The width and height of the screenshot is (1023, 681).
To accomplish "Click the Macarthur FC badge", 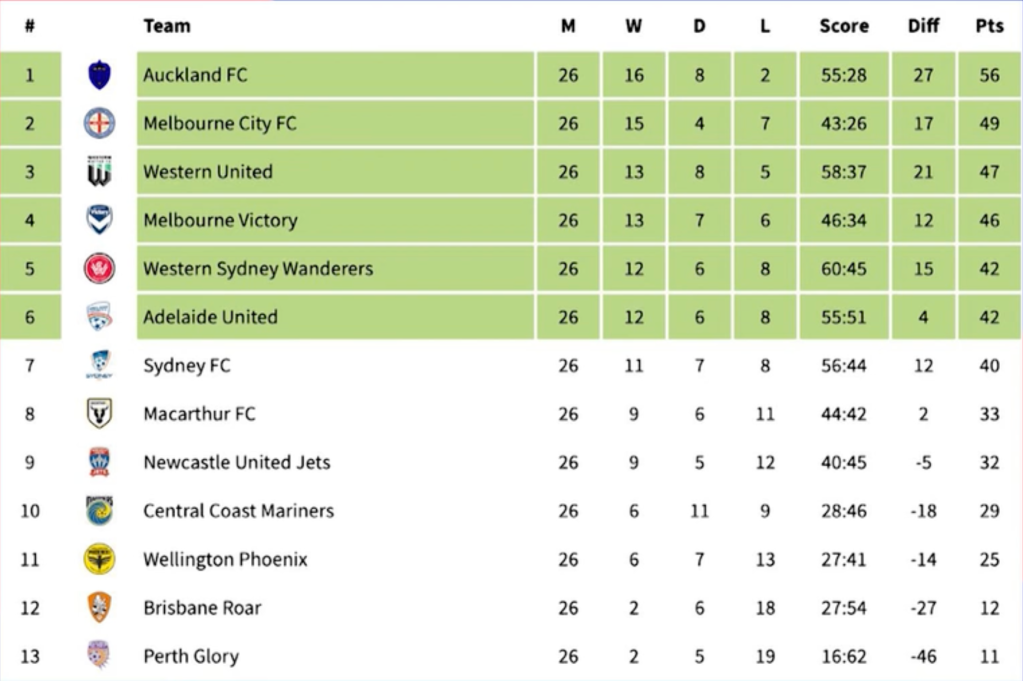I will 99,413.
